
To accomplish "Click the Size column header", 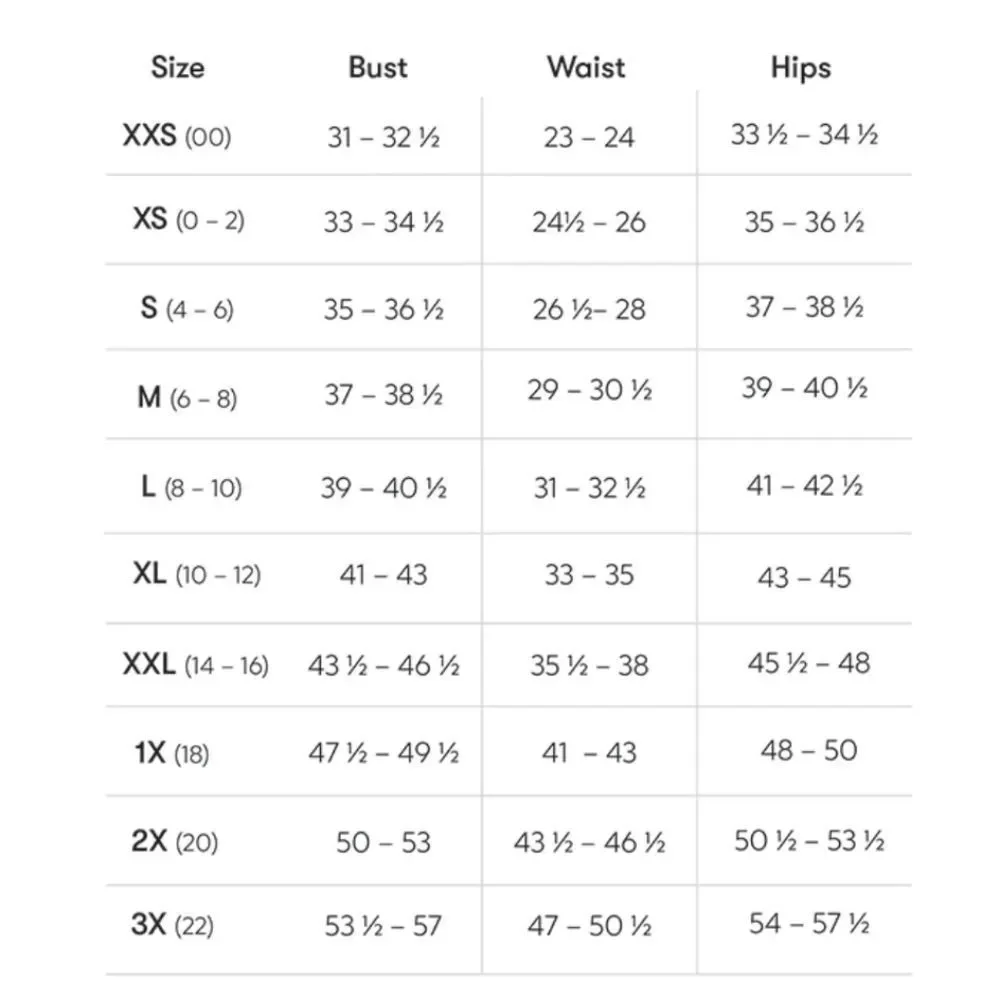I will [x=177, y=67].
